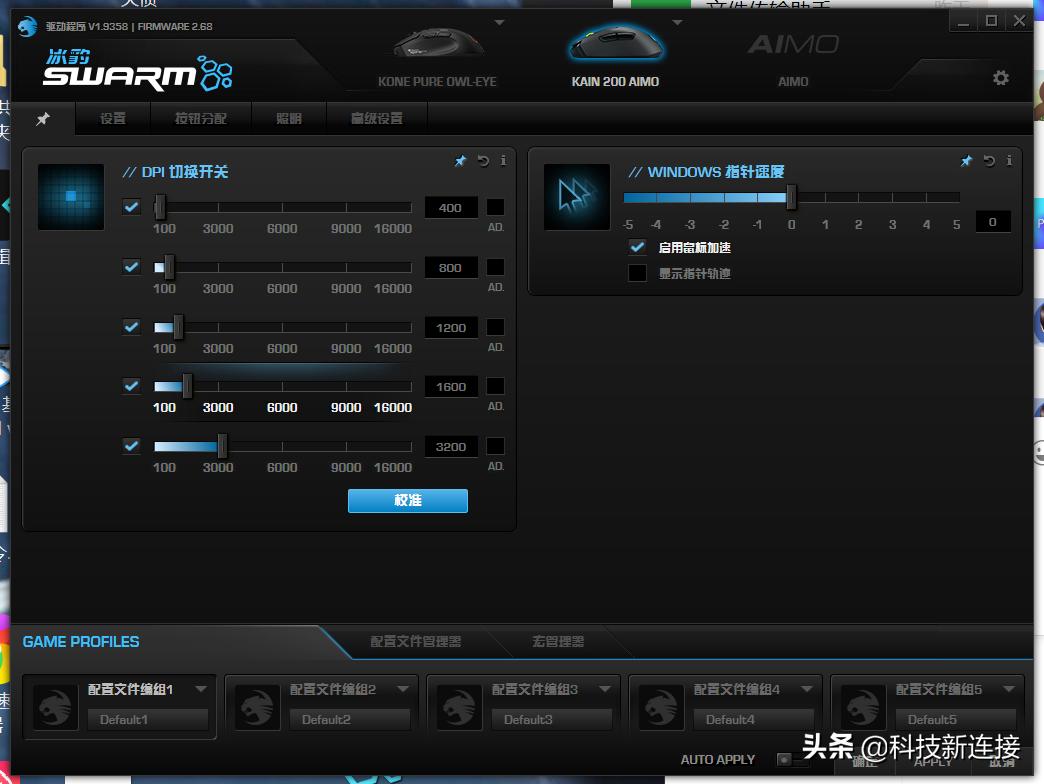
Task: Select the Kone Pure Owl-Eye mouse image
Action: (437, 43)
